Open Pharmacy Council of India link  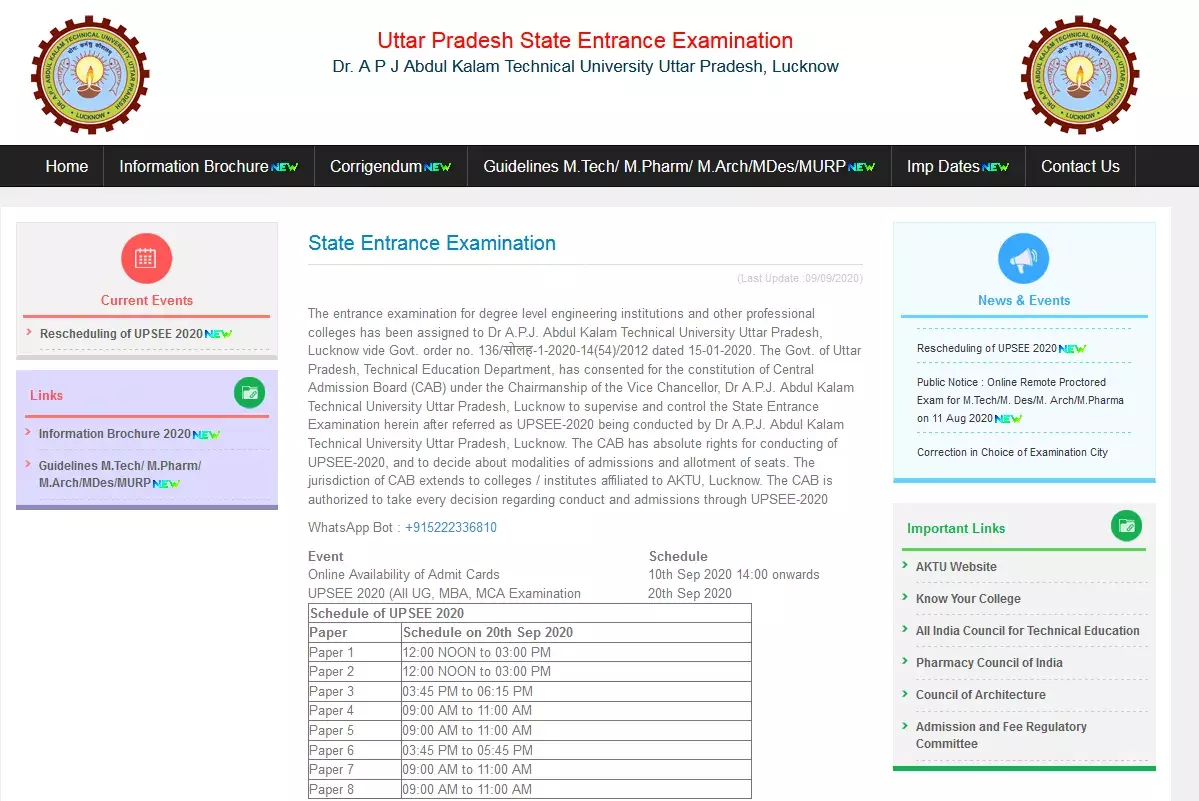[x=989, y=663]
